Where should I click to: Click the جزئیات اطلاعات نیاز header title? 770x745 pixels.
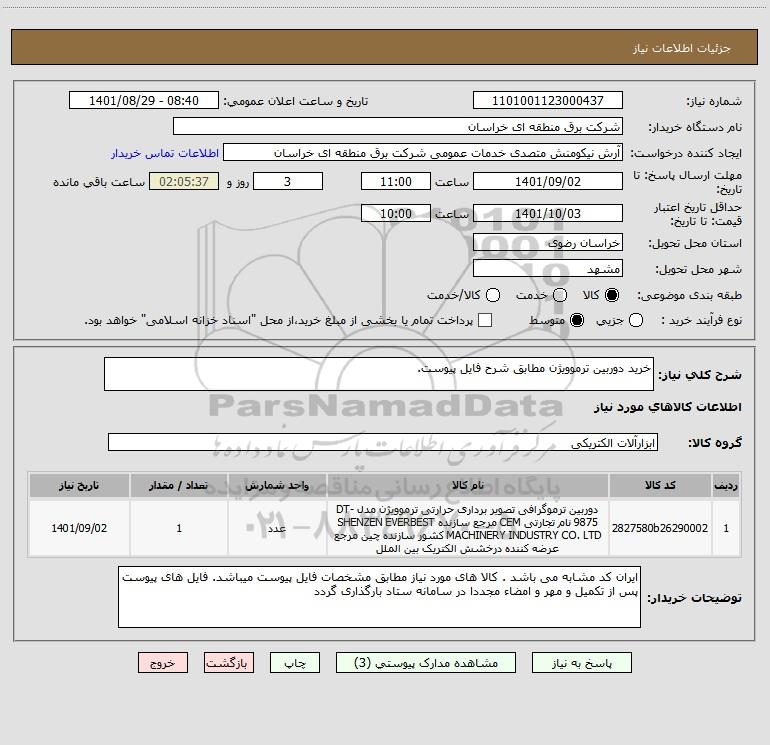[x=681, y=48]
